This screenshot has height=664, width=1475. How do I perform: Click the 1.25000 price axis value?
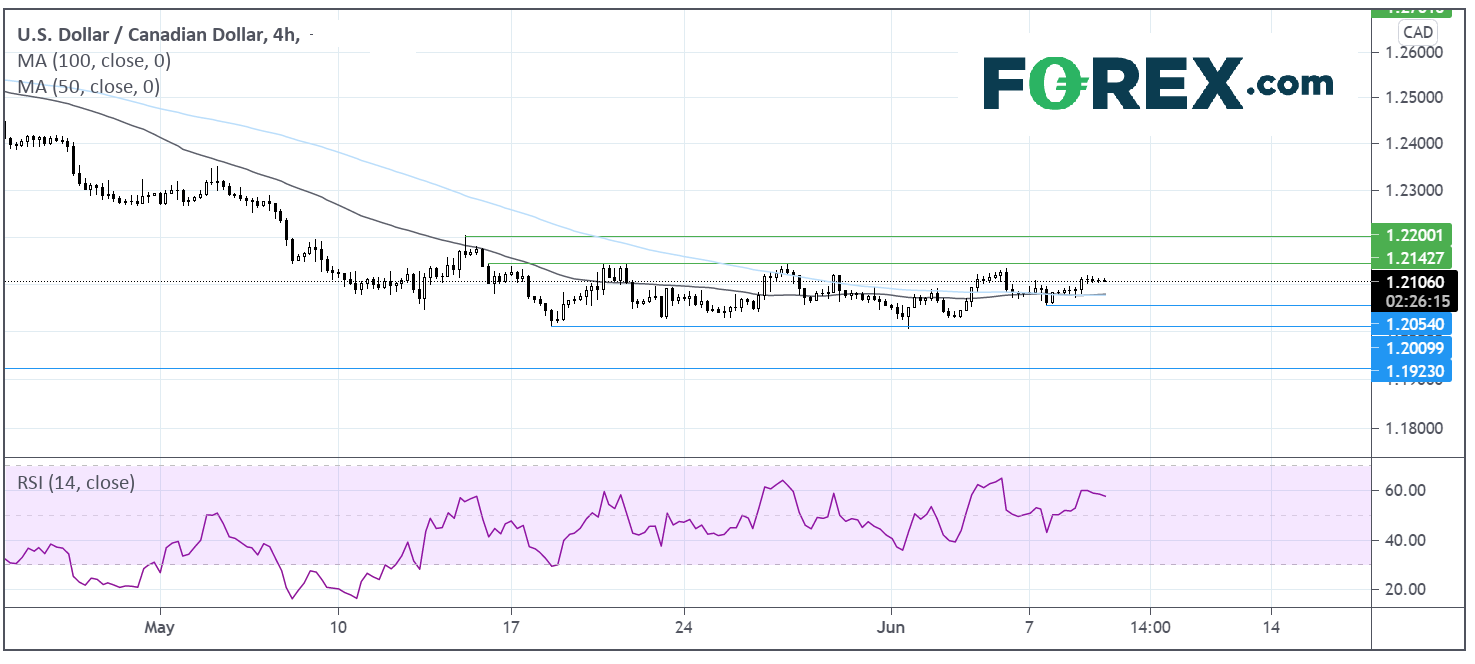[1412, 98]
